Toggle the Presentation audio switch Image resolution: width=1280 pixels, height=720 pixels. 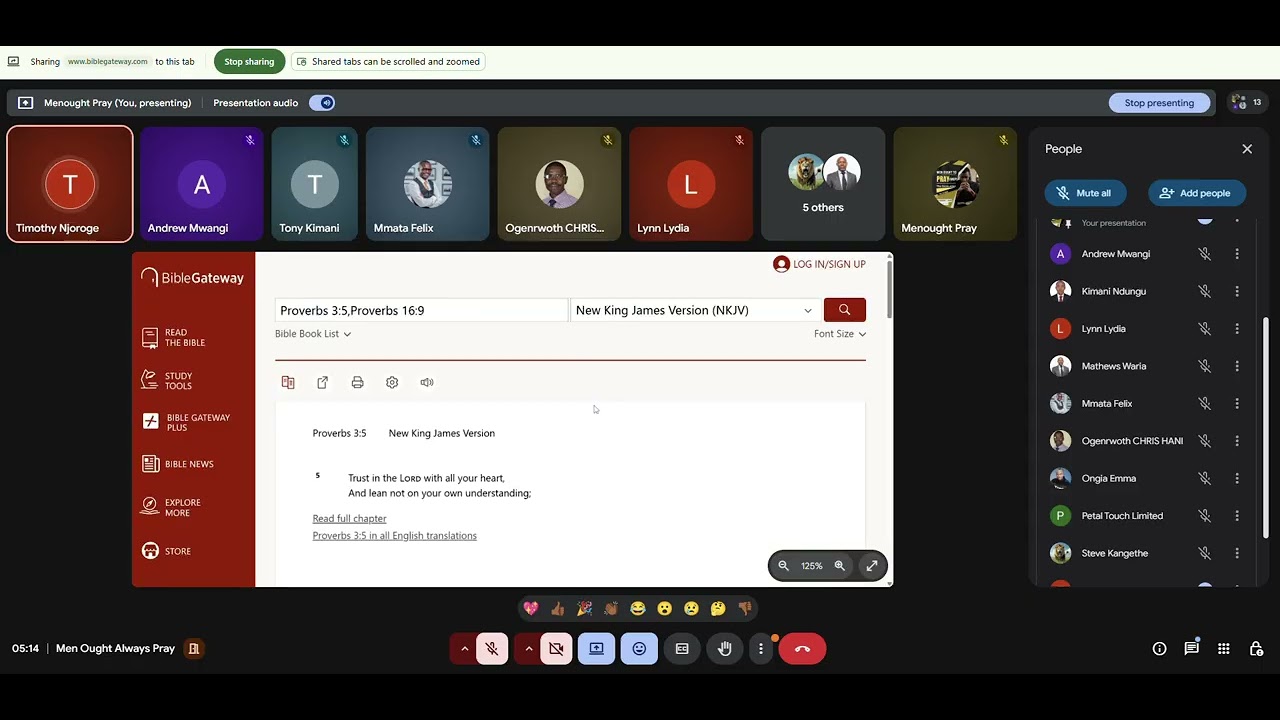[322, 103]
